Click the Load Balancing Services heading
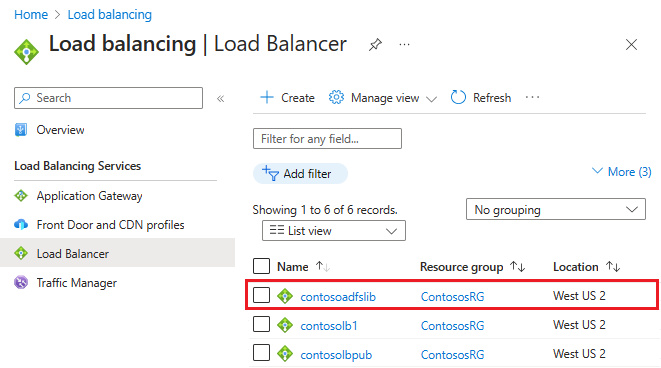This screenshot has width=661, height=368. tap(78, 166)
